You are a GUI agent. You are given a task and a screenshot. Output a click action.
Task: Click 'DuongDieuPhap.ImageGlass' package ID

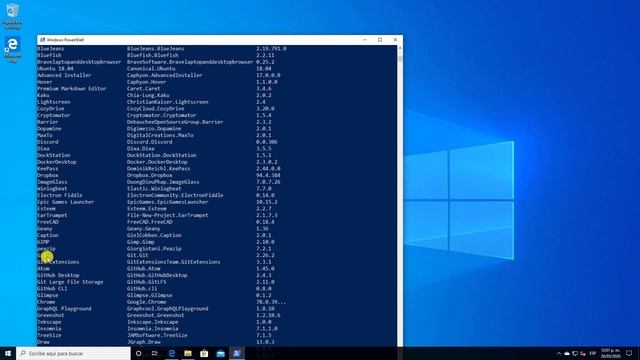[x=163, y=182]
